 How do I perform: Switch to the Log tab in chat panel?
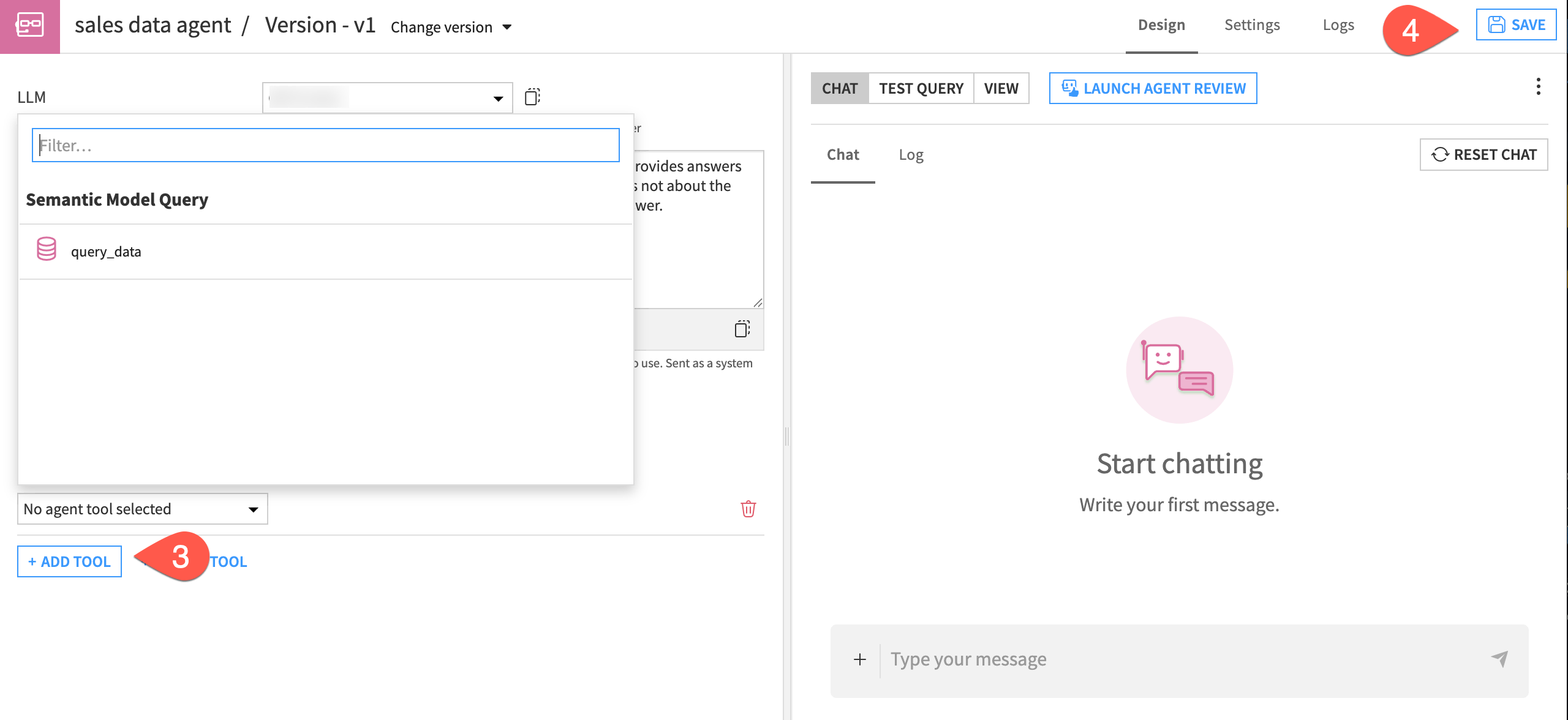(x=911, y=154)
